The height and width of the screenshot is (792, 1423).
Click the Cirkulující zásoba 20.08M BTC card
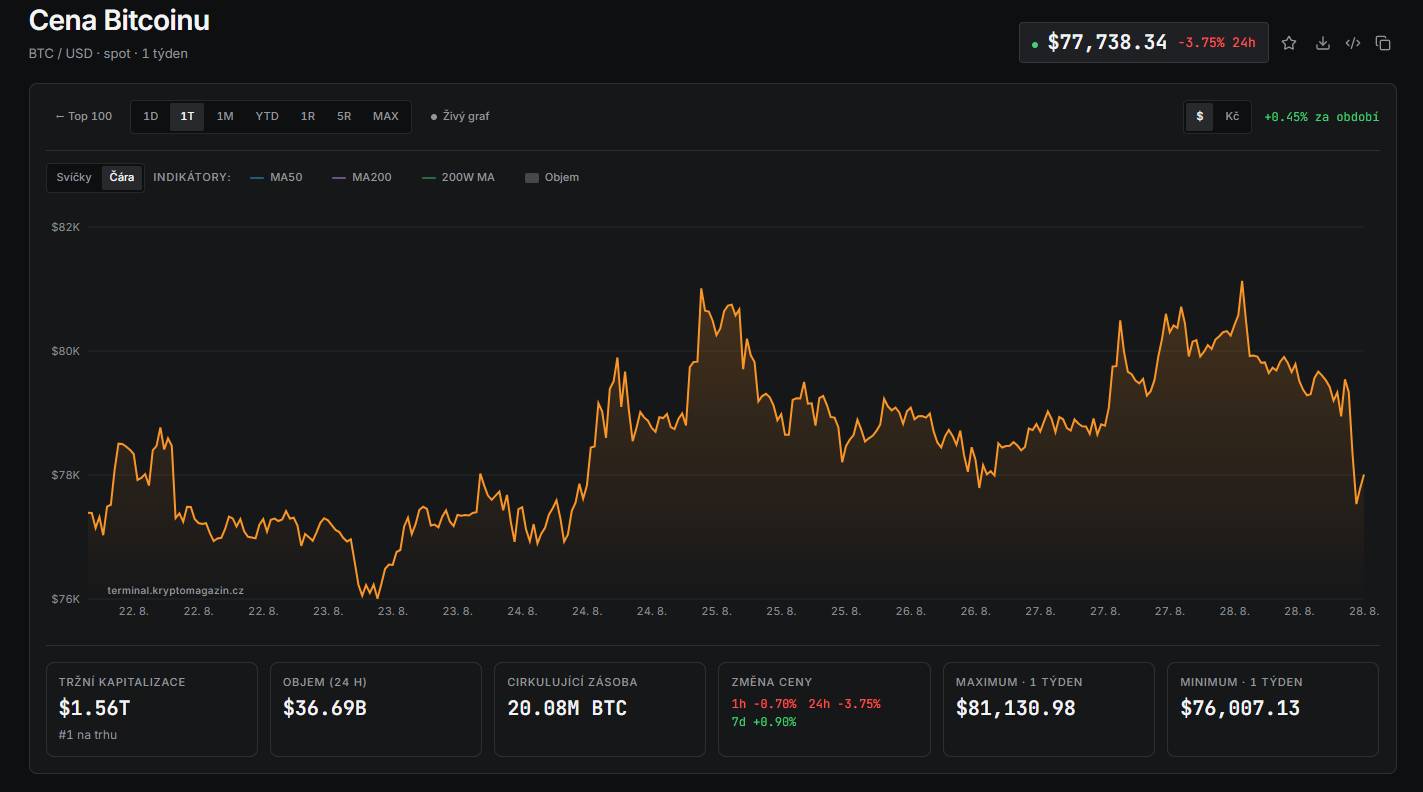coord(600,709)
